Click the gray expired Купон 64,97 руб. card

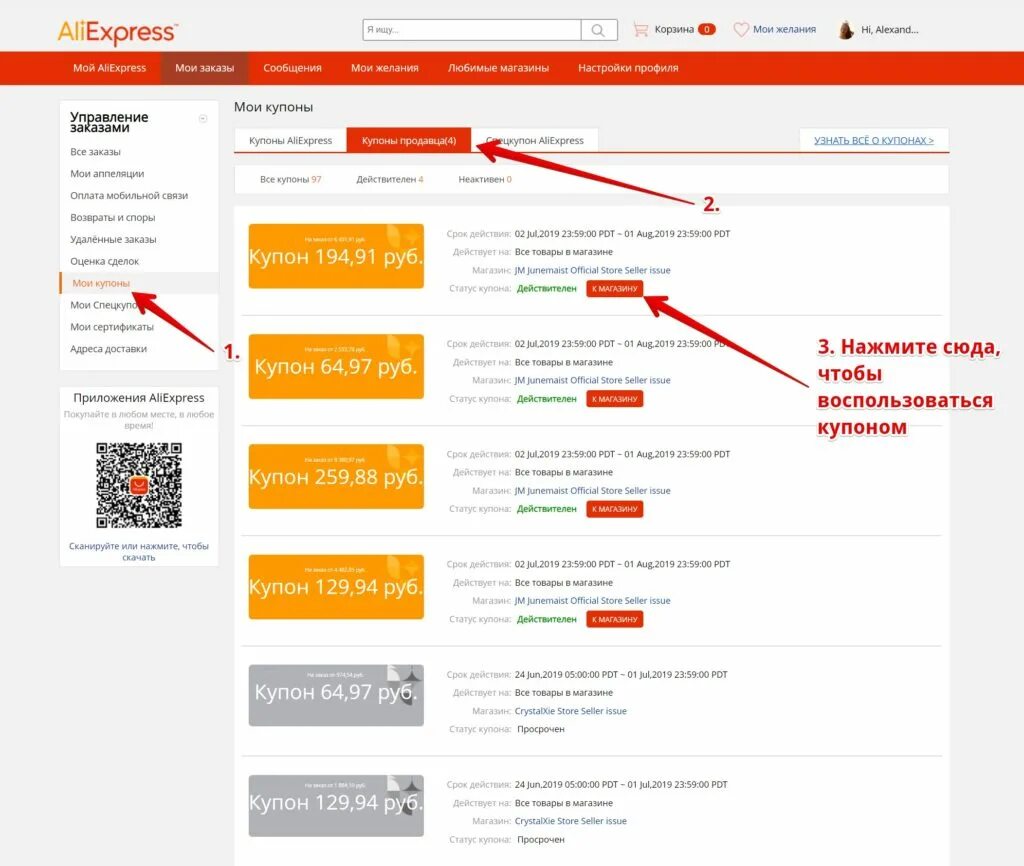[336, 696]
